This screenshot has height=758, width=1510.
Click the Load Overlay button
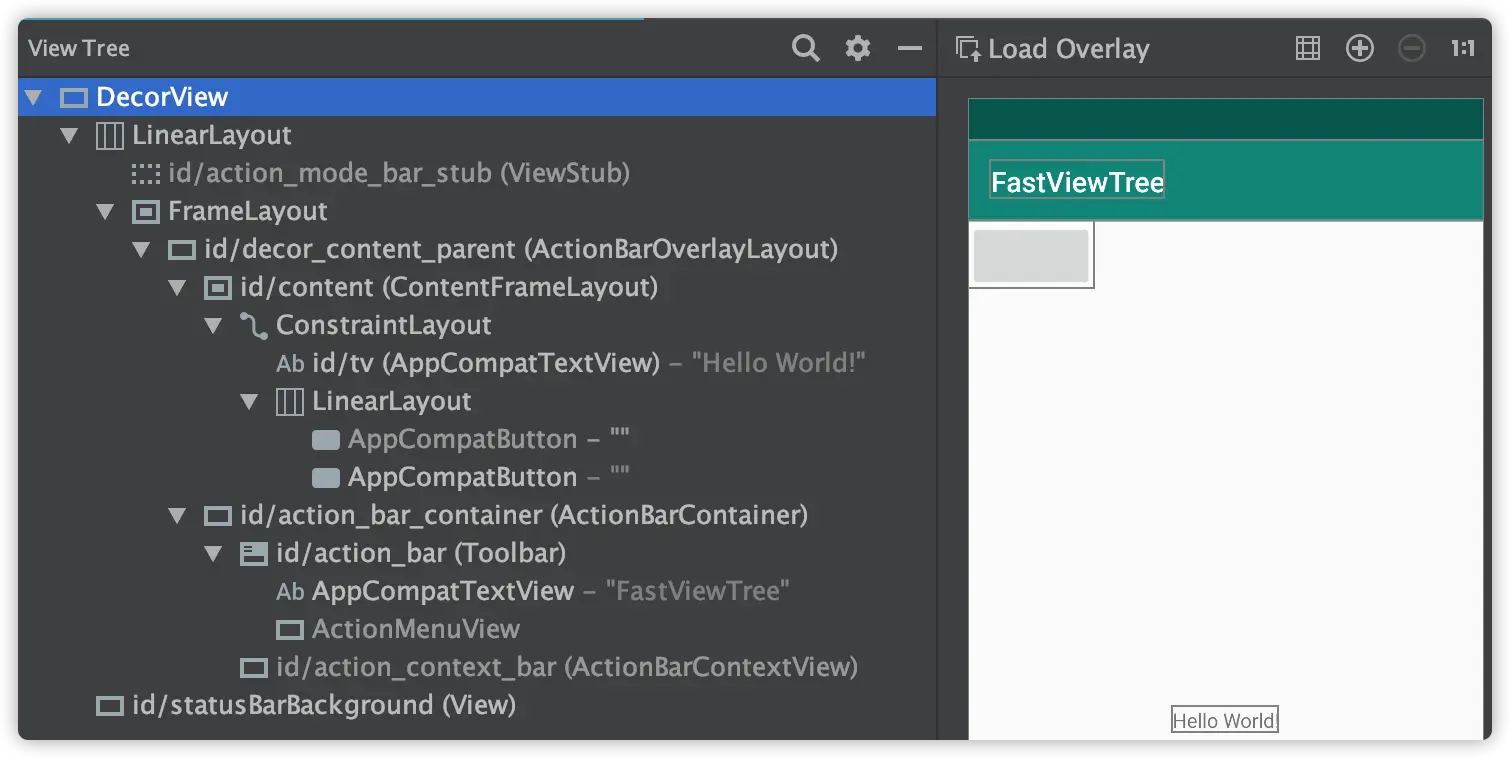point(1053,49)
